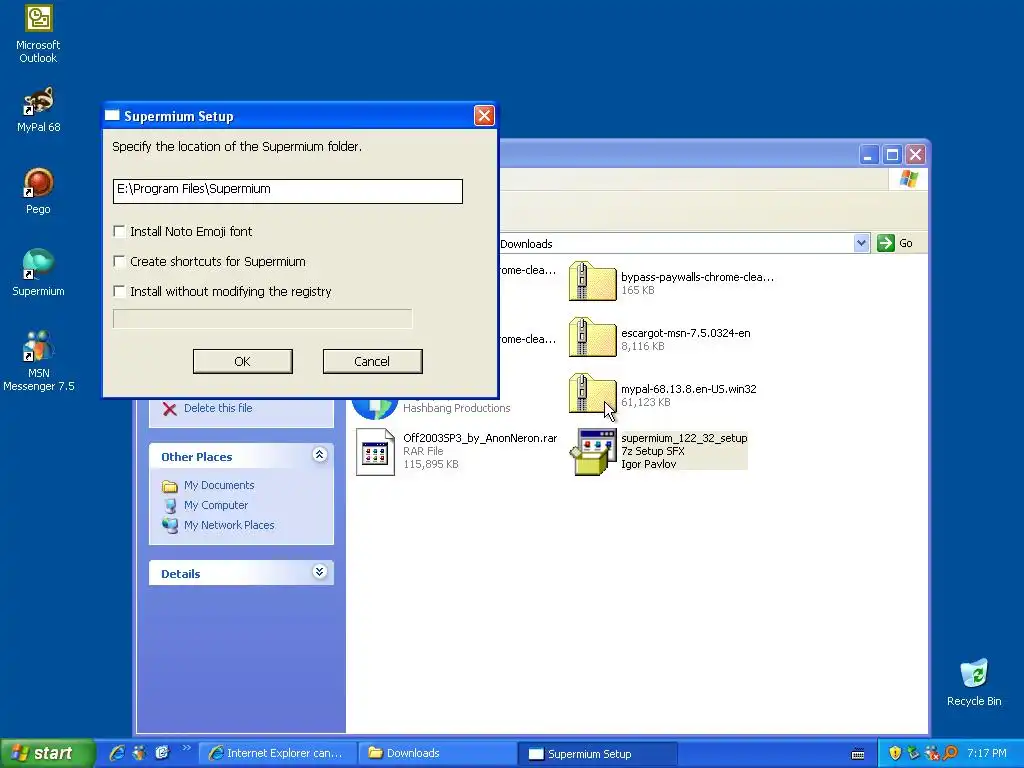
Task: Click the 7:17 PM clock
Action: 987,754
